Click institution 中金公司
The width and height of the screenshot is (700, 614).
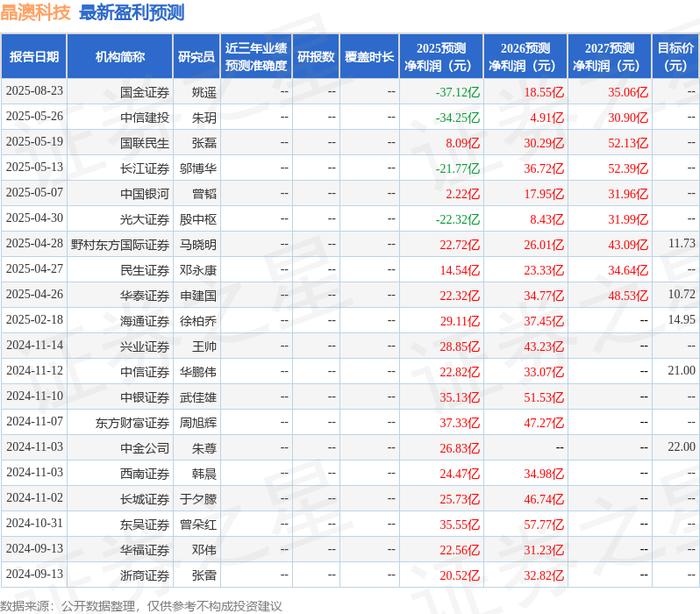(145, 449)
